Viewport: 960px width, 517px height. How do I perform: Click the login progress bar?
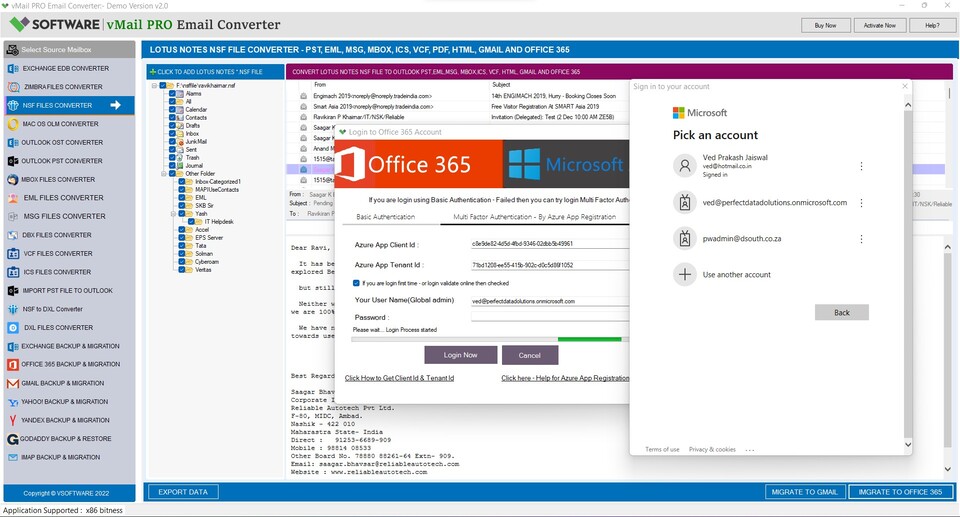(x=490, y=339)
